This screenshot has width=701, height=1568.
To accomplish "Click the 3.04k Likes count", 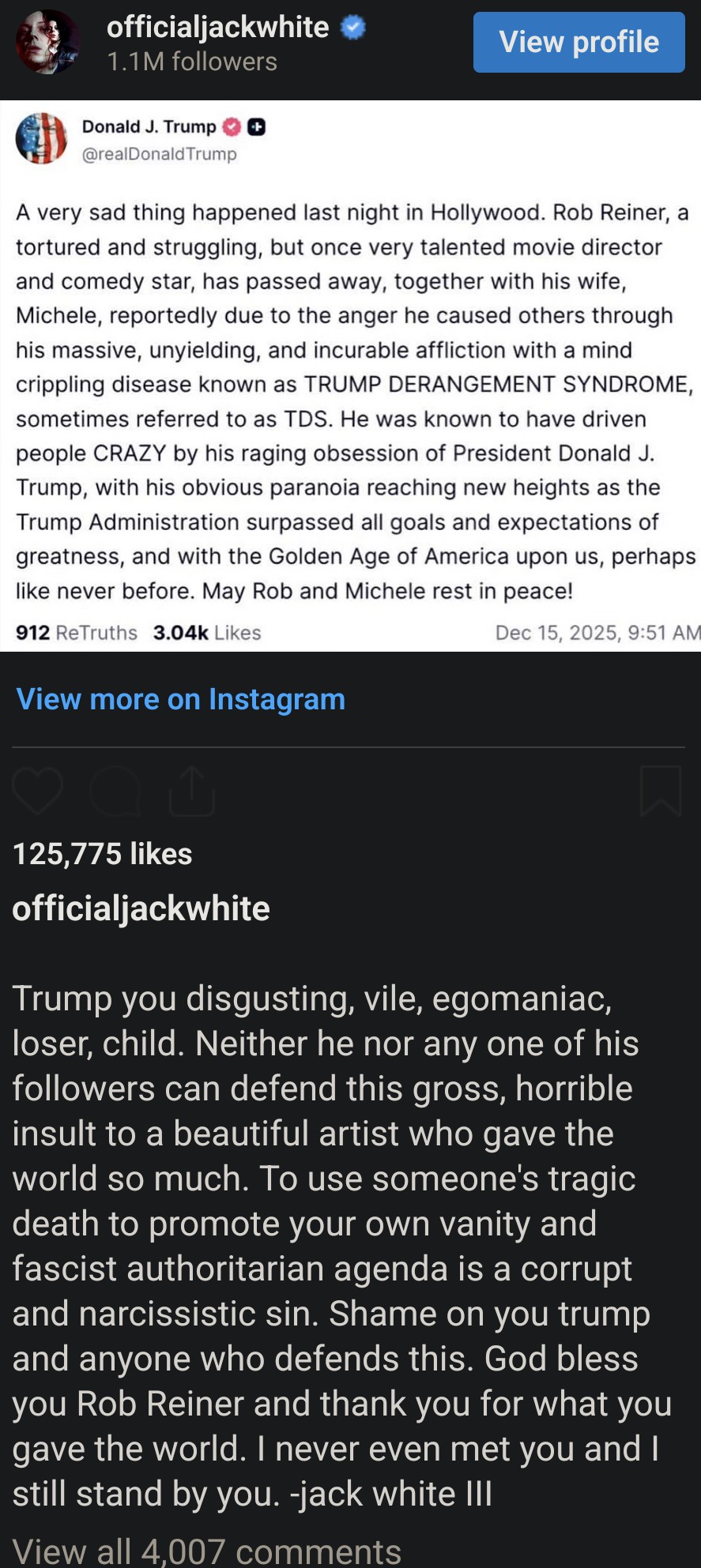I will (x=207, y=633).
